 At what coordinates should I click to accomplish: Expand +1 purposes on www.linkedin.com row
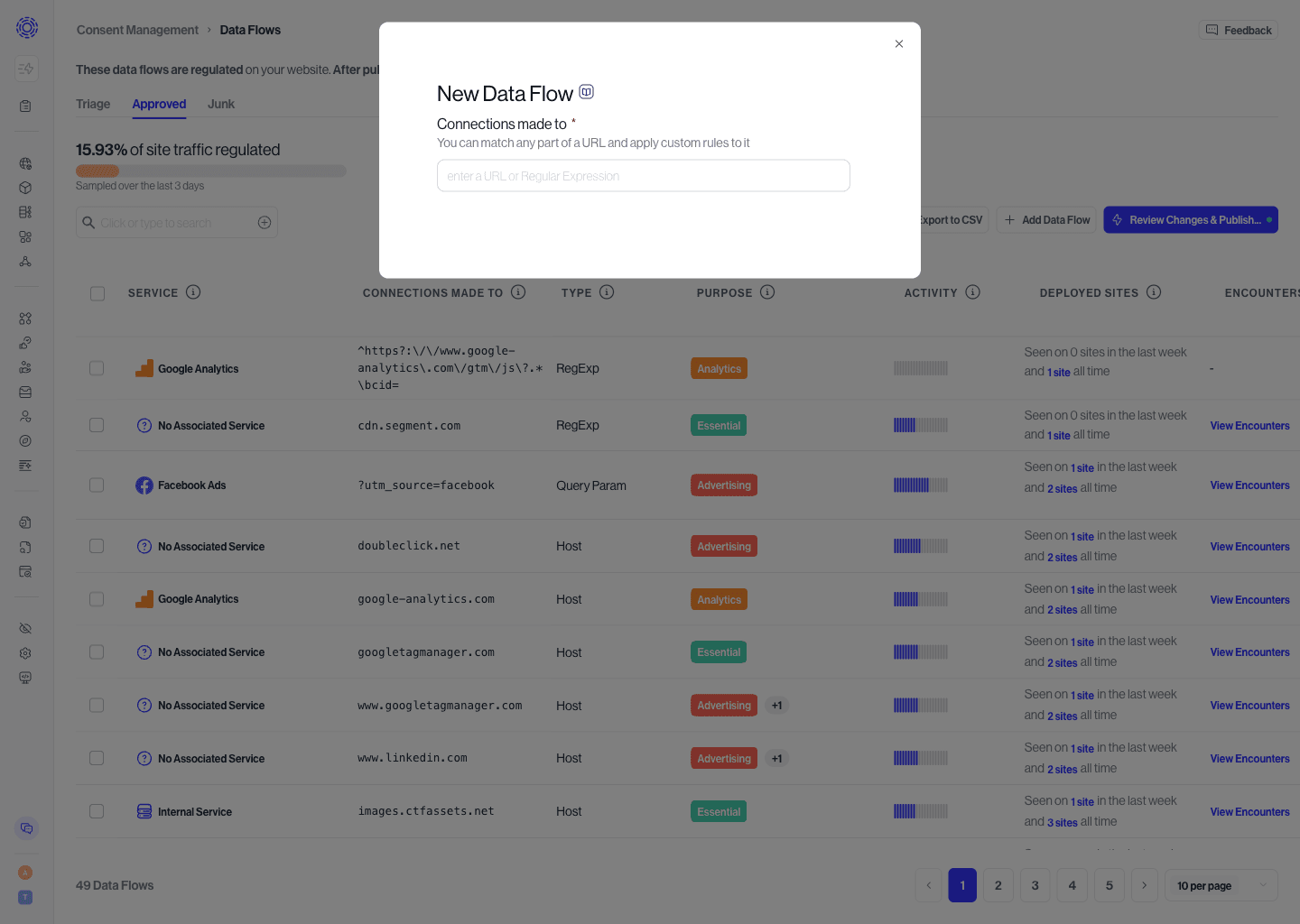click(777, 759)
